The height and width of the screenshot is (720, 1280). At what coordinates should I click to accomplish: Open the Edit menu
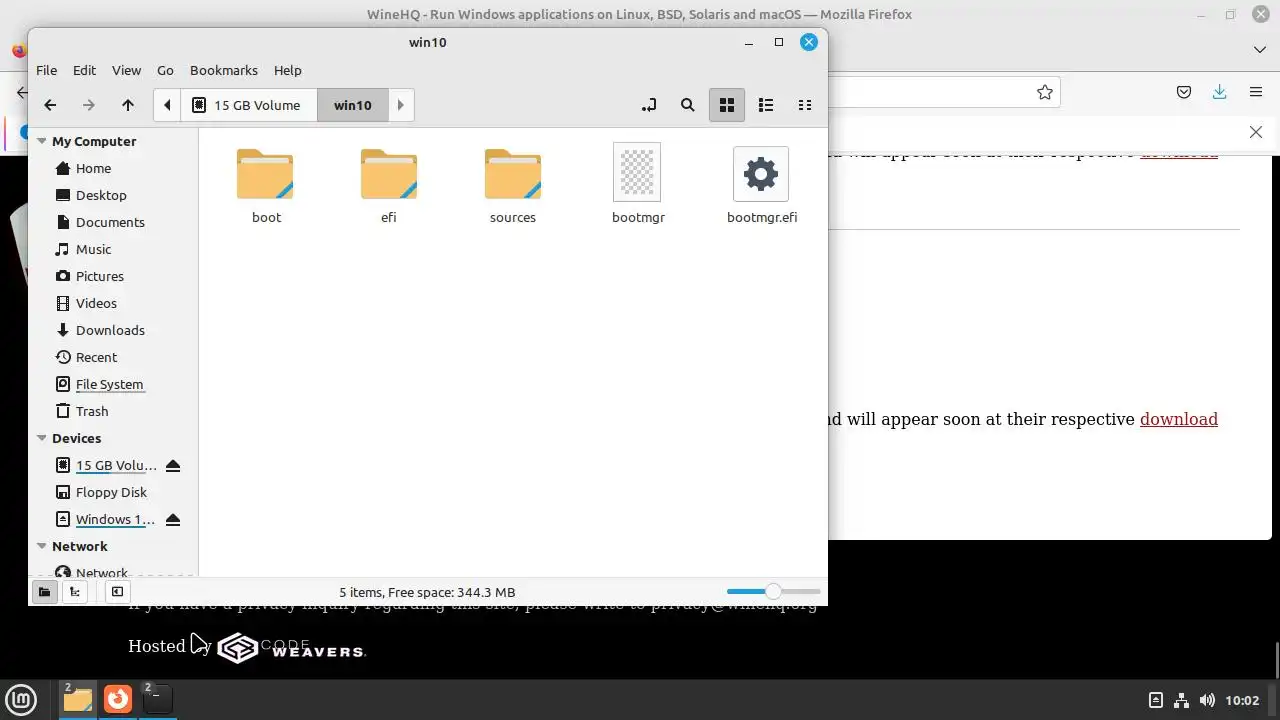pyautogui.click(x=85, y=70)
